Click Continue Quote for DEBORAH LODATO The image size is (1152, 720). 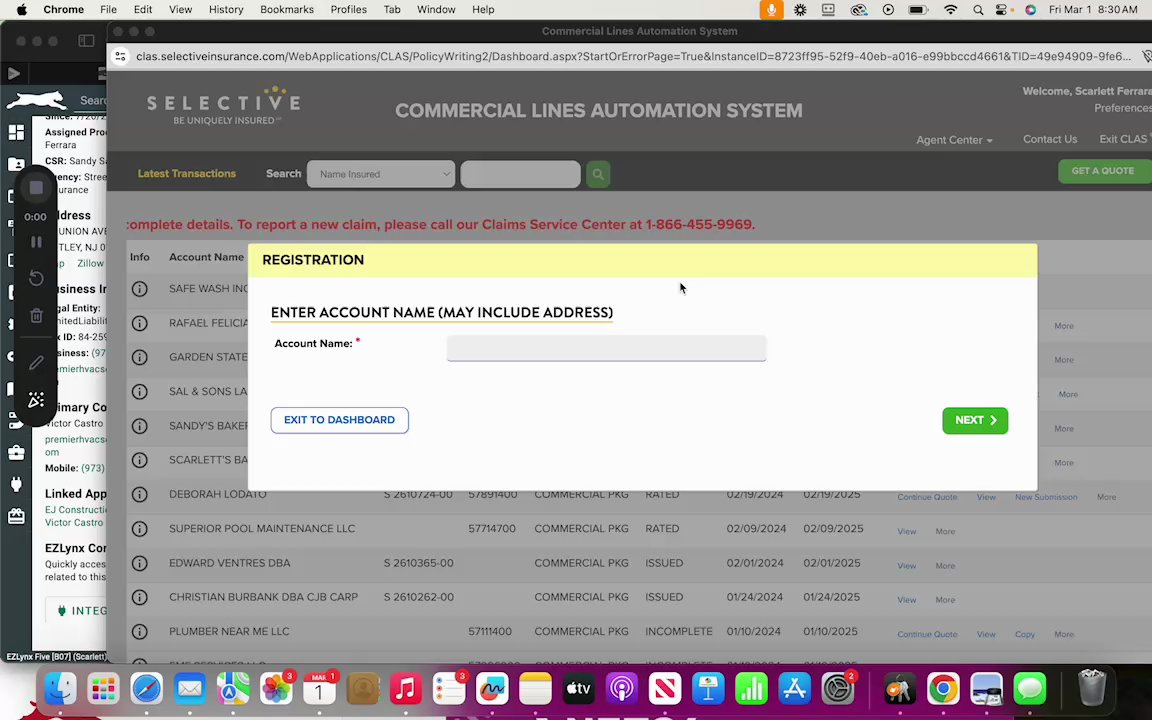[927, 497]
